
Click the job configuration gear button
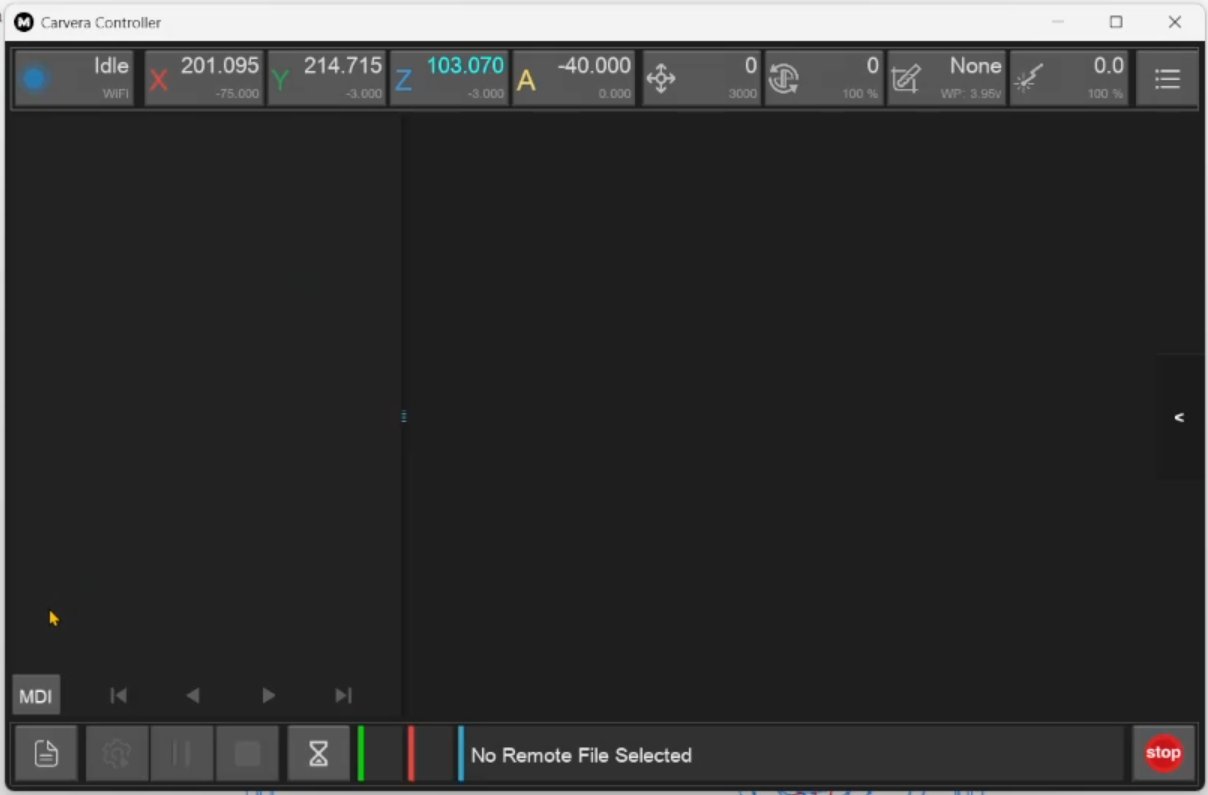pyautogui.click(x=117, y=753)
